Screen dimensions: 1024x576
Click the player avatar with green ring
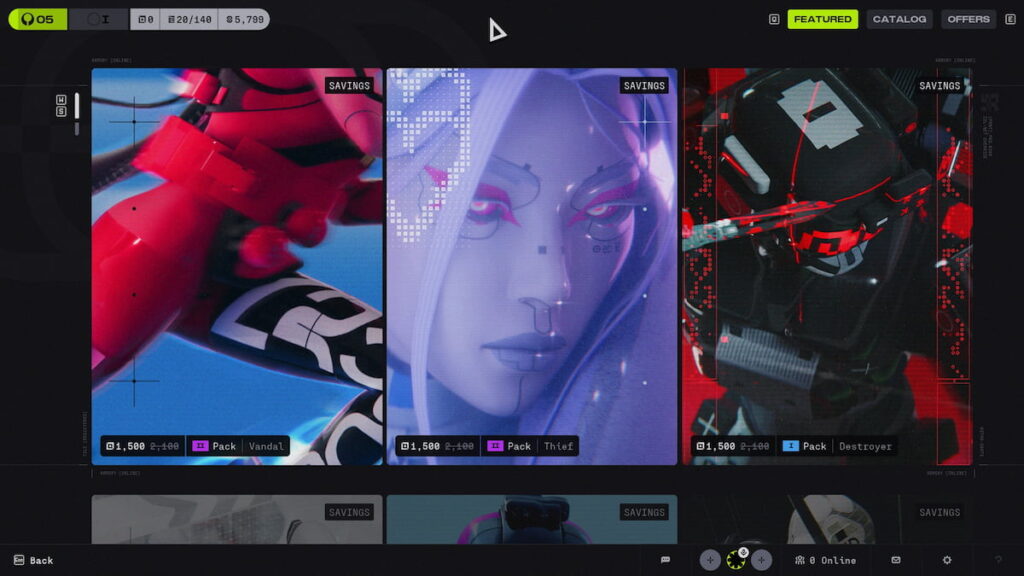coord(736,561)
